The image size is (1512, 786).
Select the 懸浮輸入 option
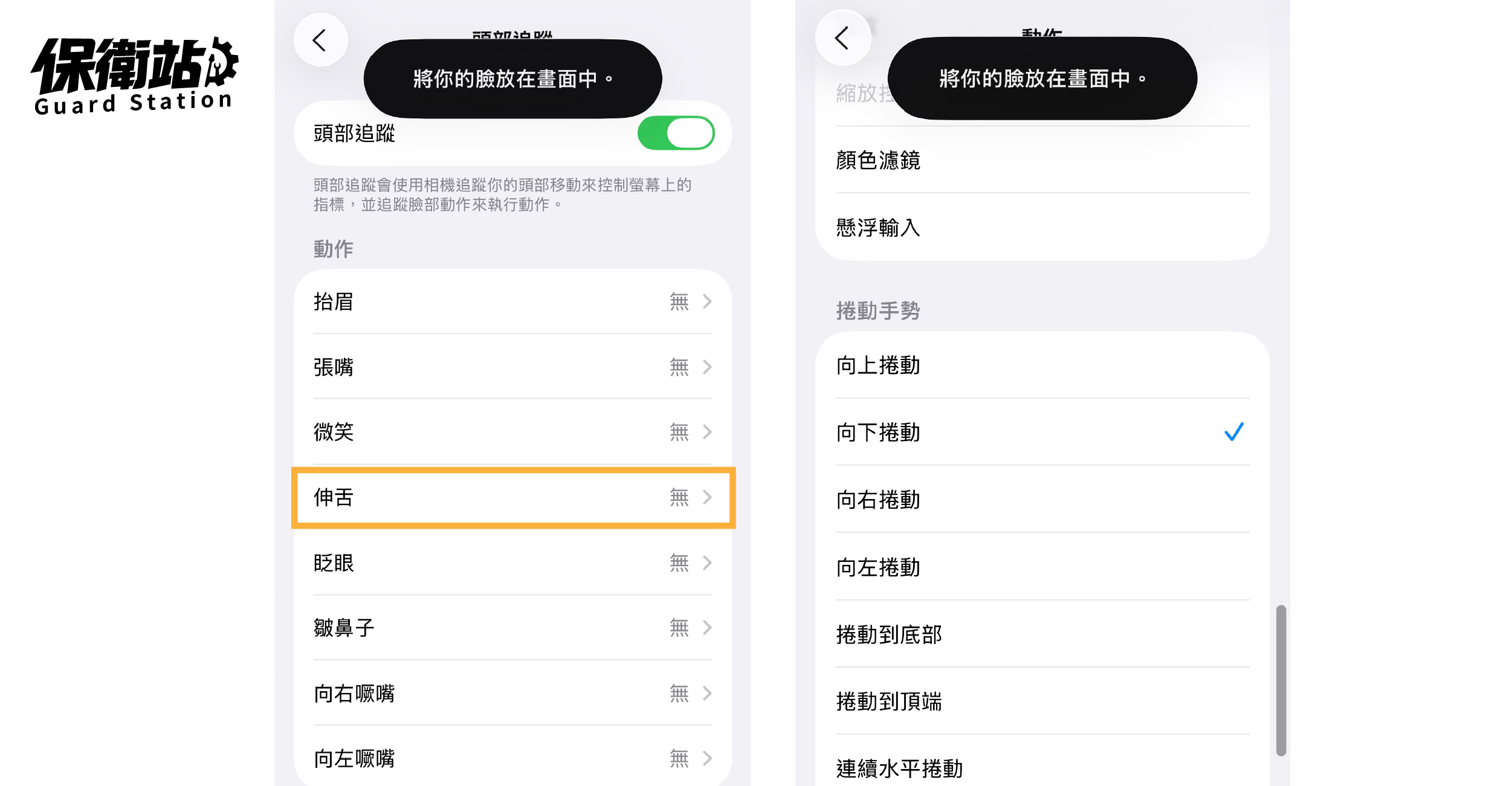pyautogui.click(x=1042, y=228)
